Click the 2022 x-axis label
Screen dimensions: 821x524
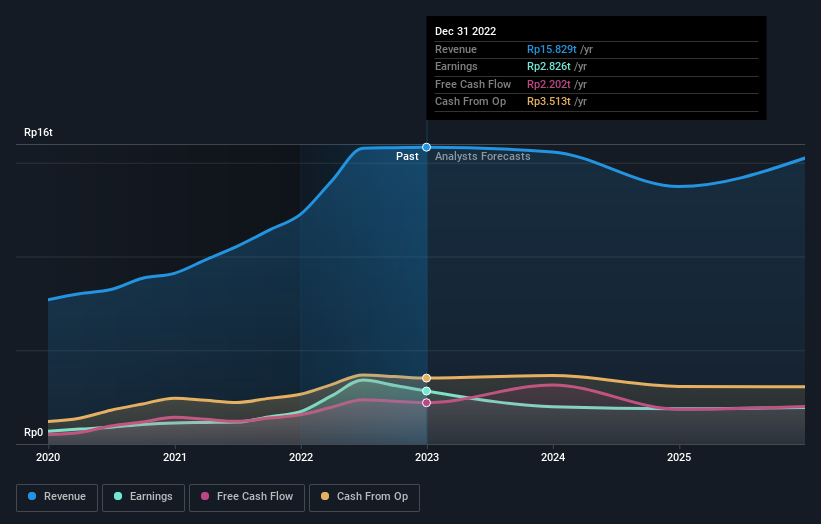click(x=301, y=458)
